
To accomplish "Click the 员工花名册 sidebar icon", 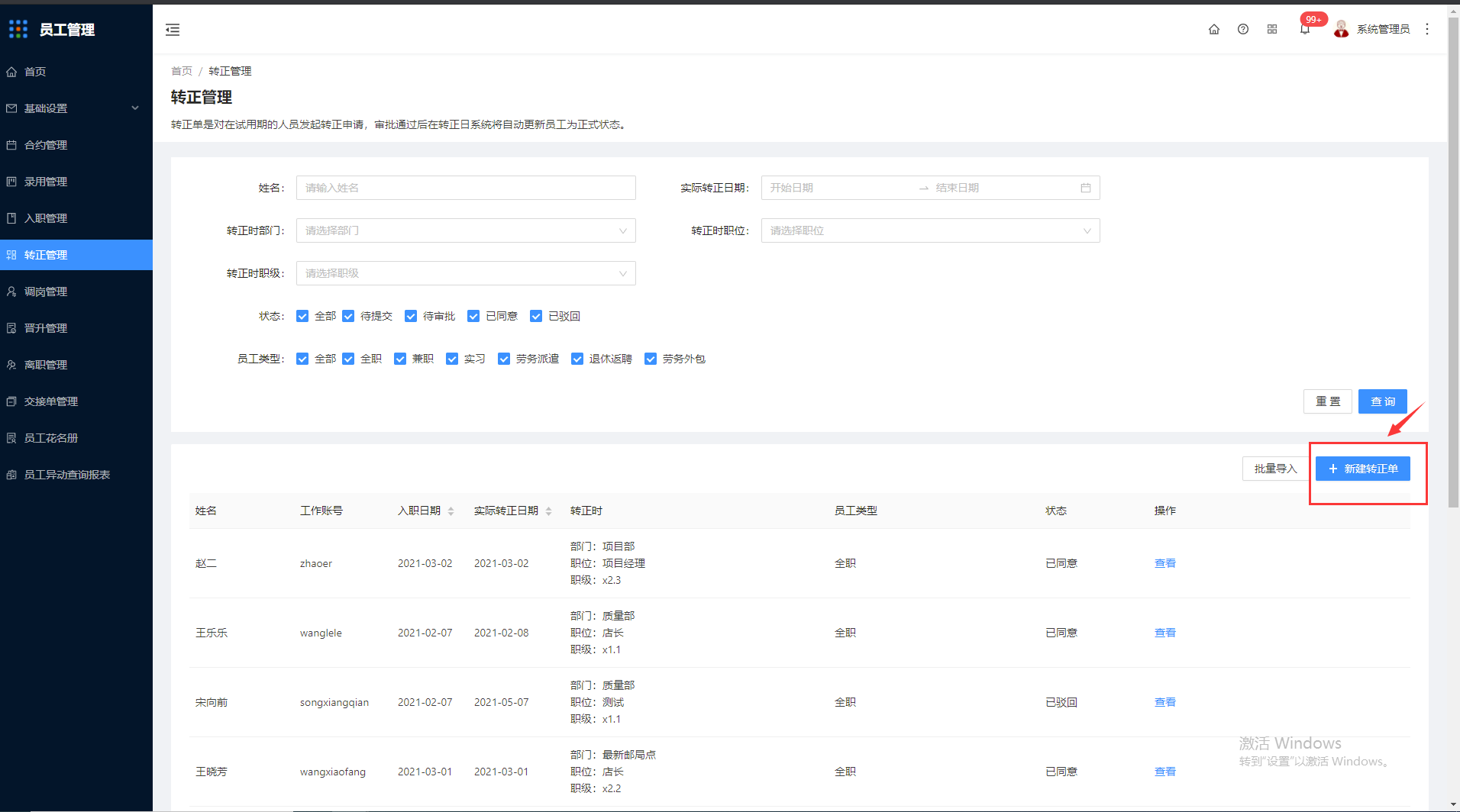I will tap(11, 438).
